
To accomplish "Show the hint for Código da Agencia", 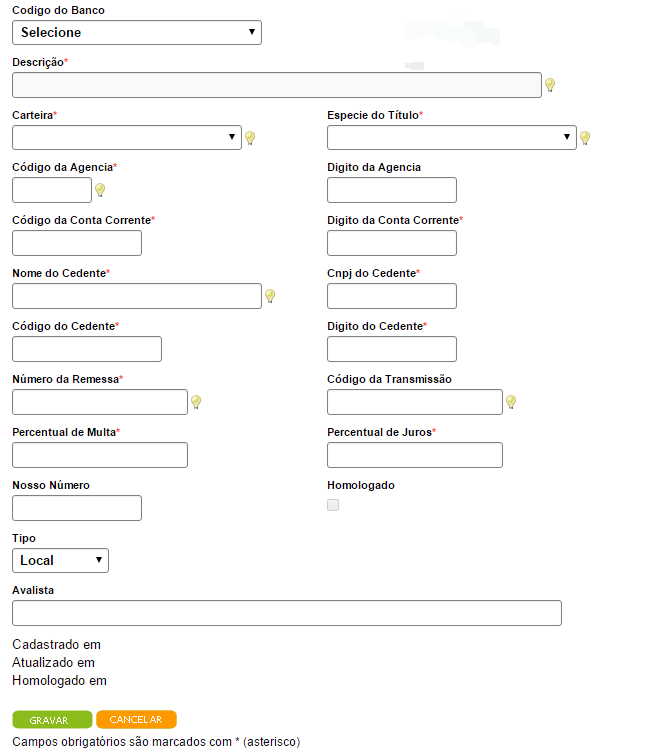I will (100, 190).
